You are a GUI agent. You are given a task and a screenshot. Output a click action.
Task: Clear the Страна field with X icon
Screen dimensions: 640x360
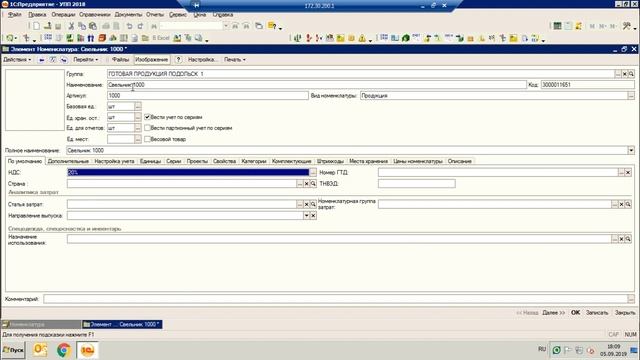pyautogui.click(x=307, y=184)
